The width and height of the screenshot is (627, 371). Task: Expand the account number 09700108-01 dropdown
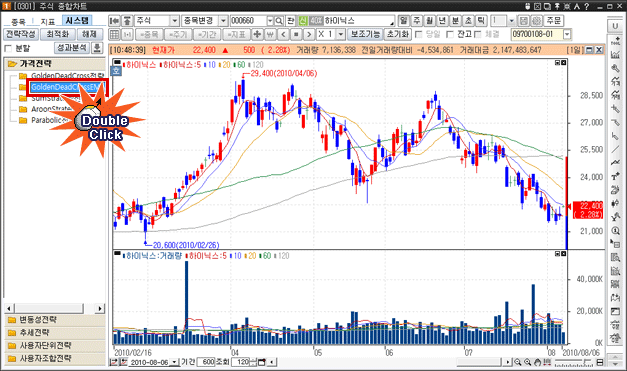[x=567, y=34]
